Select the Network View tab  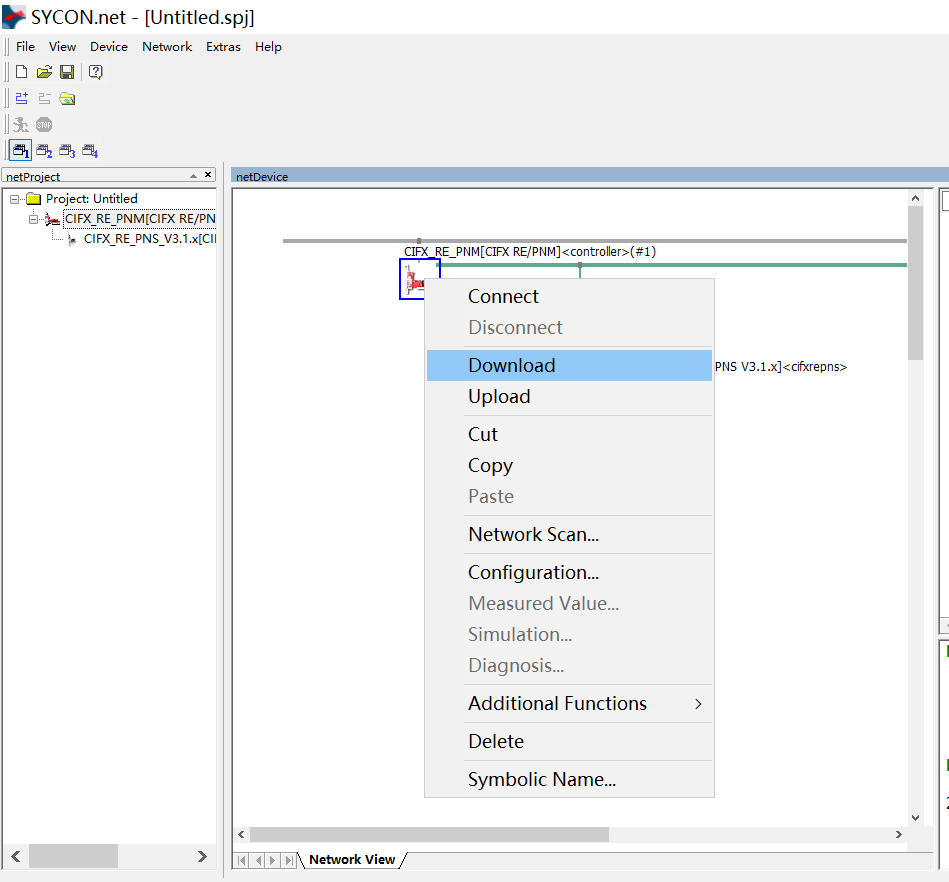pyautogui.click(x=351, y=859)
